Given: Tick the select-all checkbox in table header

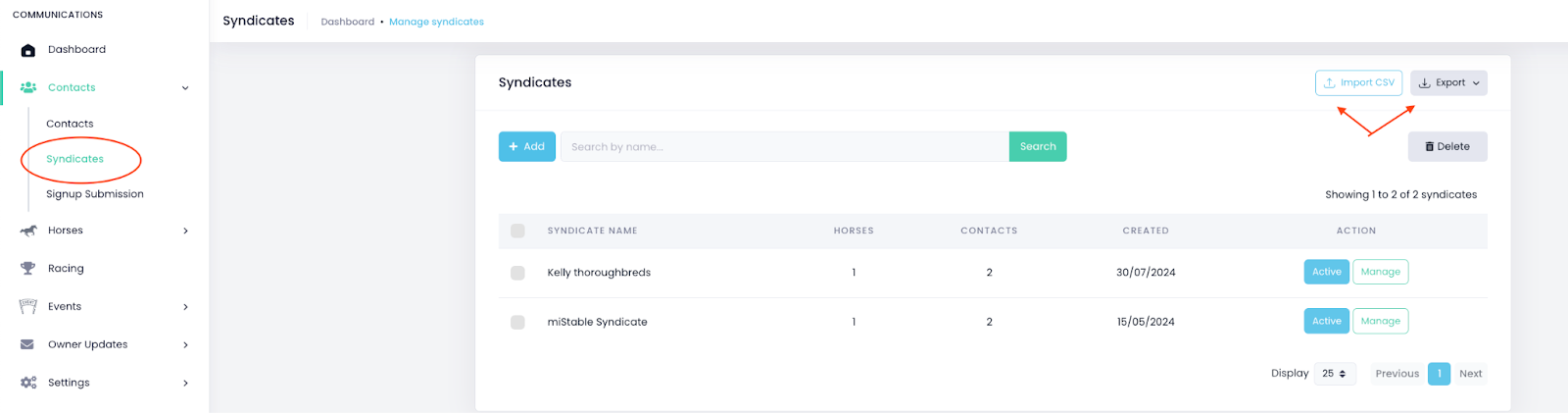Looking at the screenshot, I should pyautogui.click(x=517, y=231).
